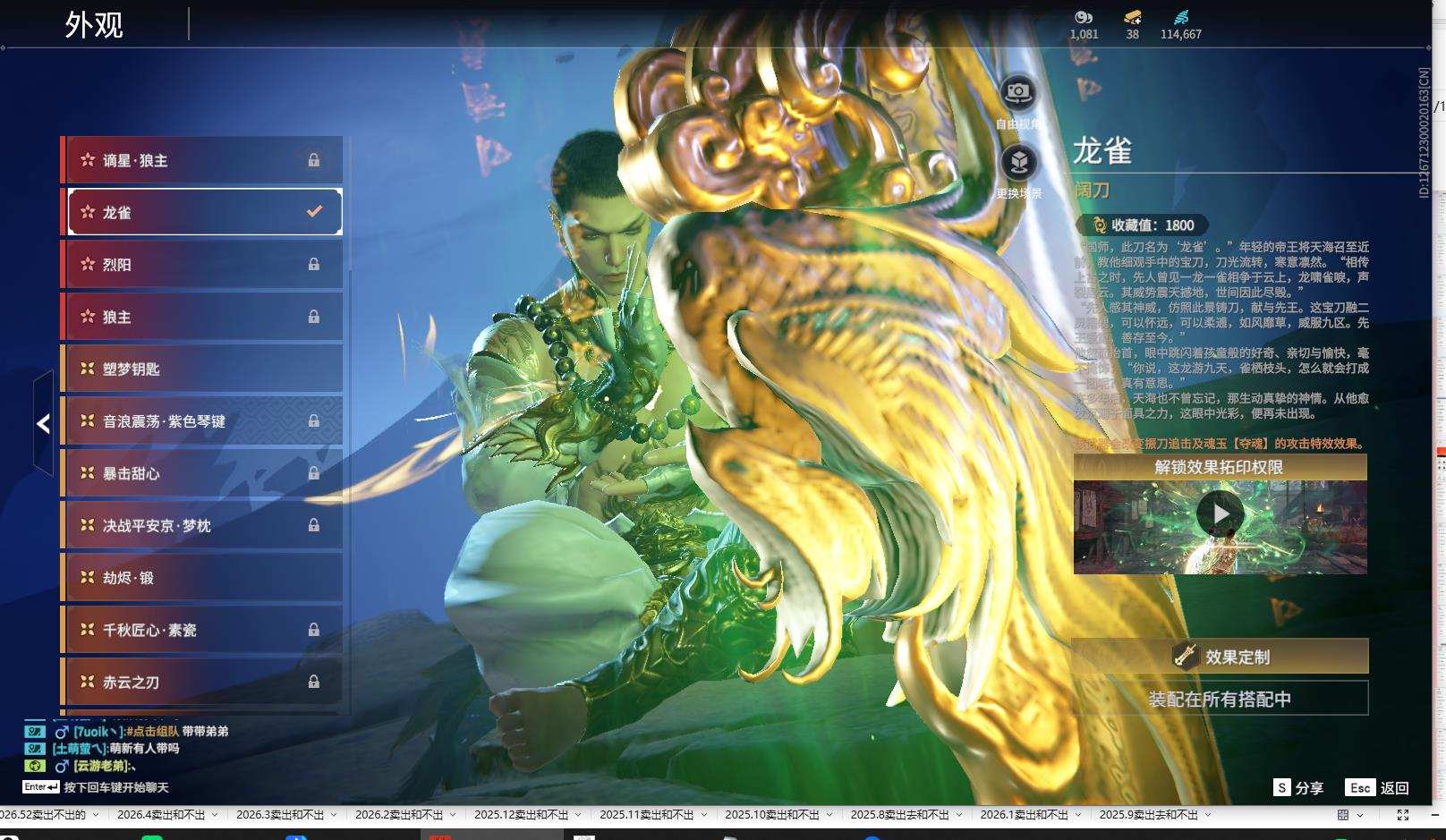Select the 劫烬·锻 skin
Image resolution: width=1446 pixels, height=840 pixels.
(202, 578)
